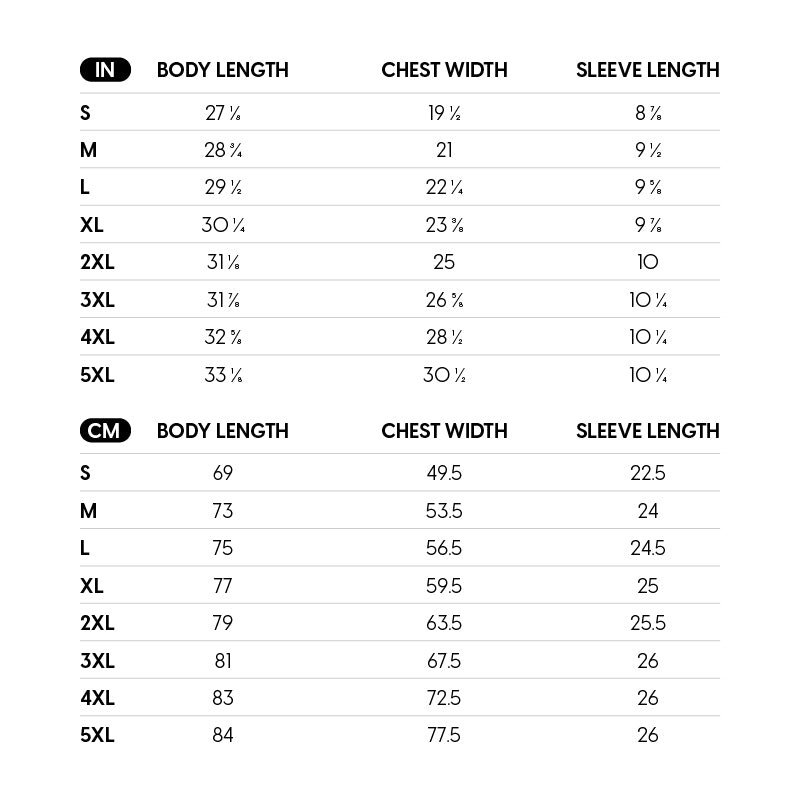The width and height of the screenshot is (800, 800).
Task: Select CHEST WIDTH header in inches table
Action: [x=444, y=70]
